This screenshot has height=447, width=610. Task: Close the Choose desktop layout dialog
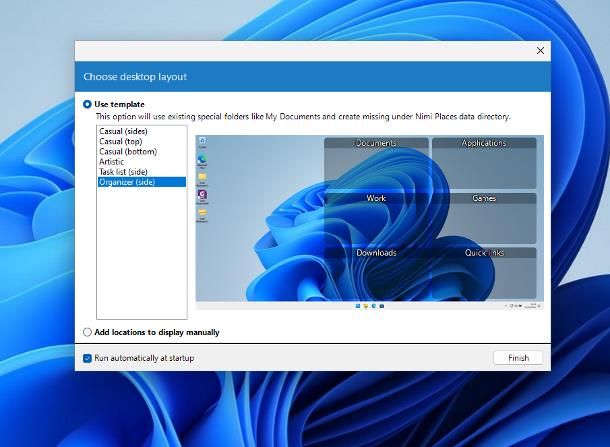[x=540, y=51]
